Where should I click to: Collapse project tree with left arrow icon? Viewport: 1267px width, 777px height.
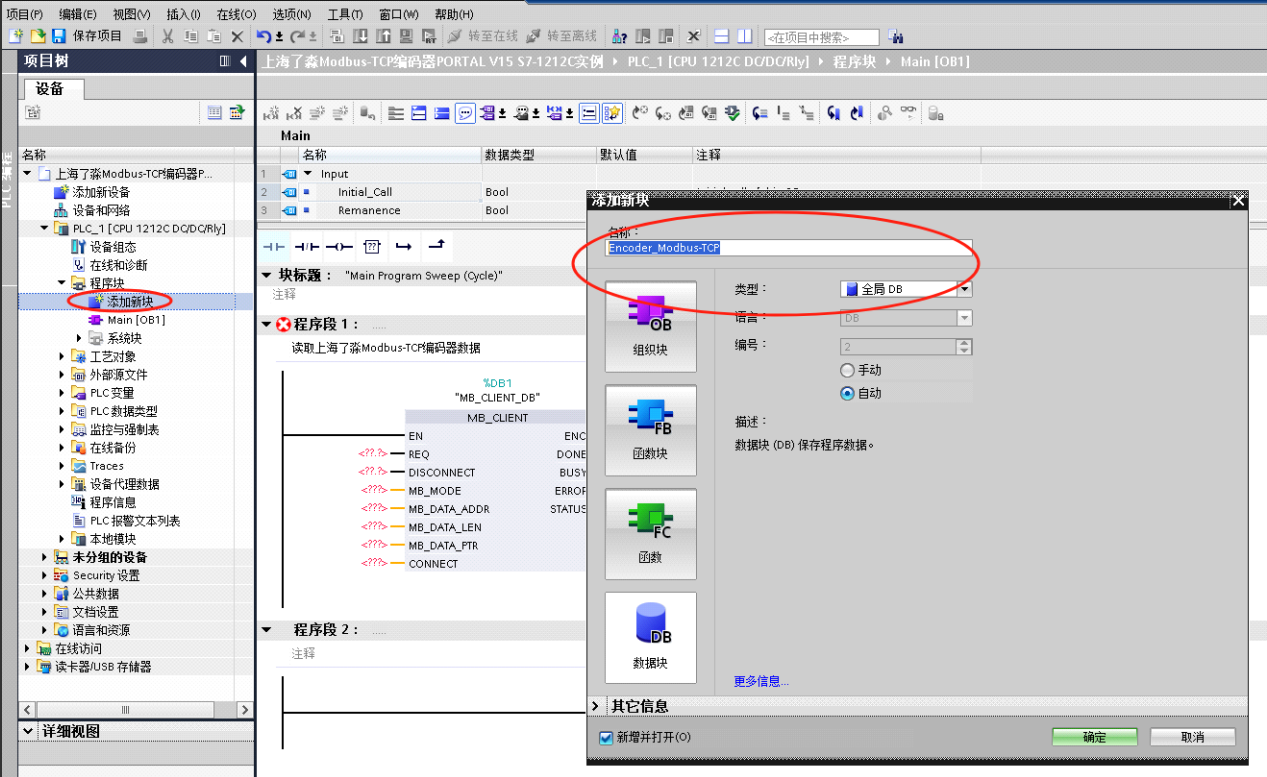pyautogui.click(x=243, y=62)
